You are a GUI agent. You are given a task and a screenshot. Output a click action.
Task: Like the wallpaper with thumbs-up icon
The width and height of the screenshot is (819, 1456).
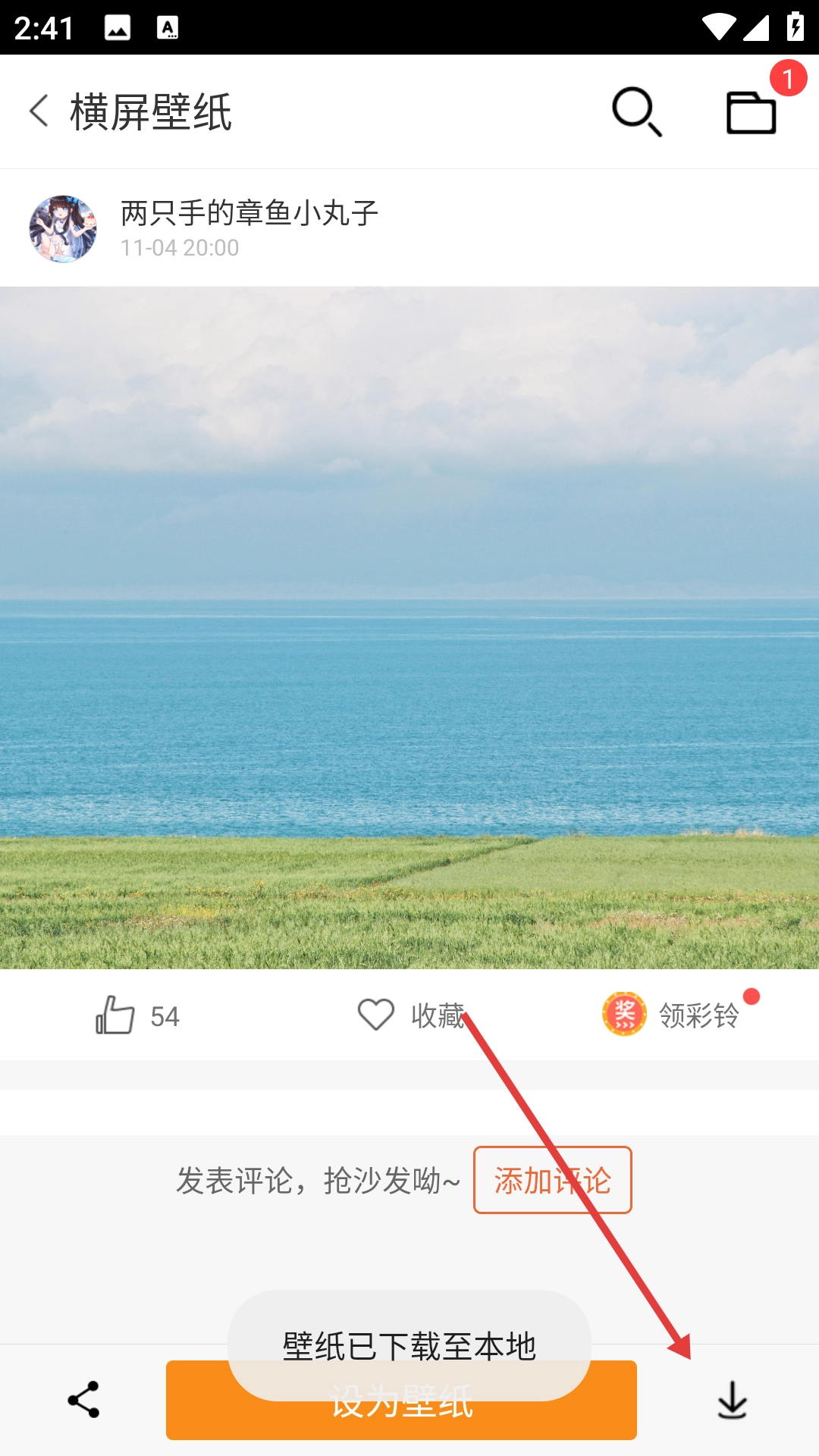[x=115, y=1015]
